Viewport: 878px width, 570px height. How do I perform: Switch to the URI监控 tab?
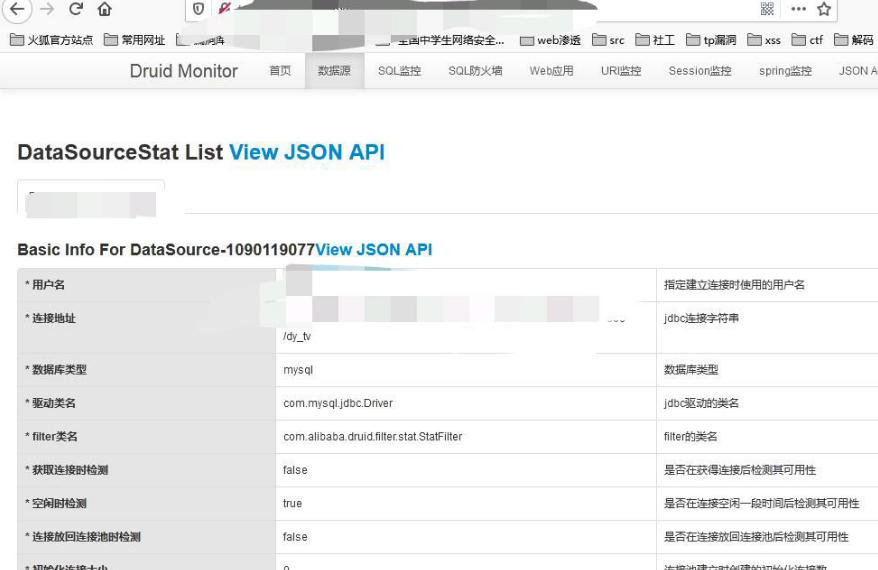(621, 71)
